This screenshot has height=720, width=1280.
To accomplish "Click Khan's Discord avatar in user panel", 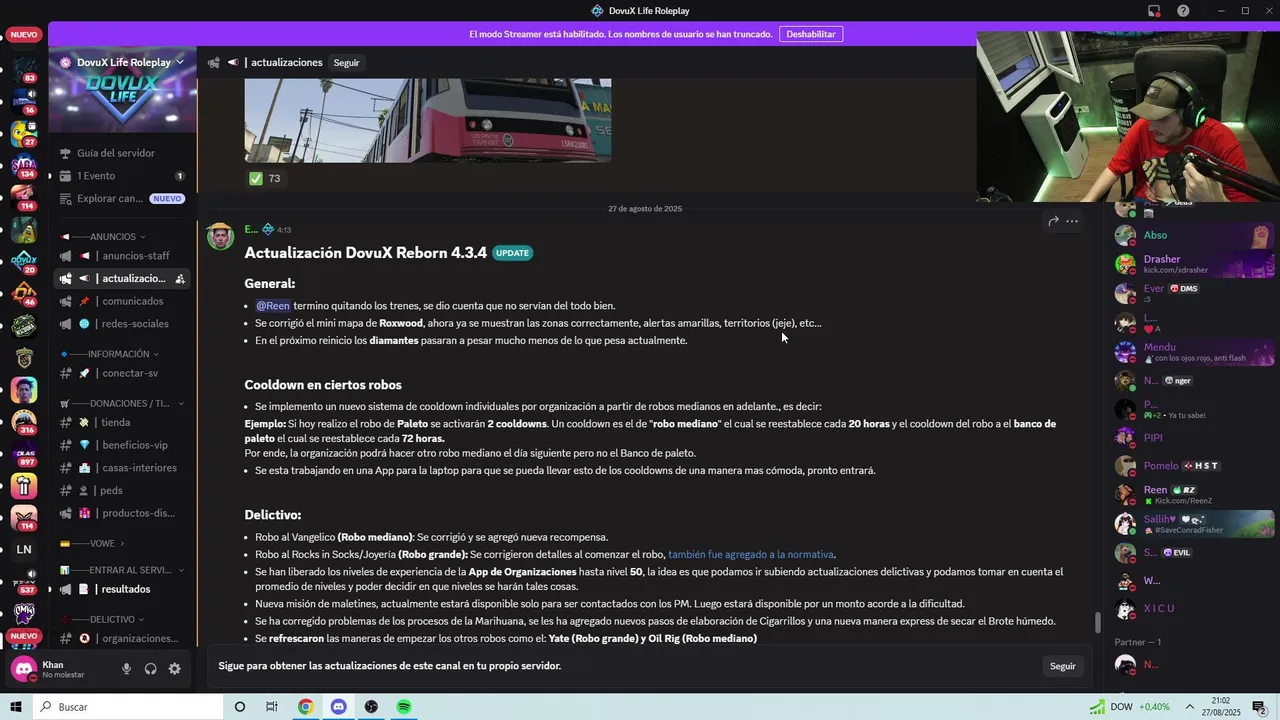I will tap(24, 669).
